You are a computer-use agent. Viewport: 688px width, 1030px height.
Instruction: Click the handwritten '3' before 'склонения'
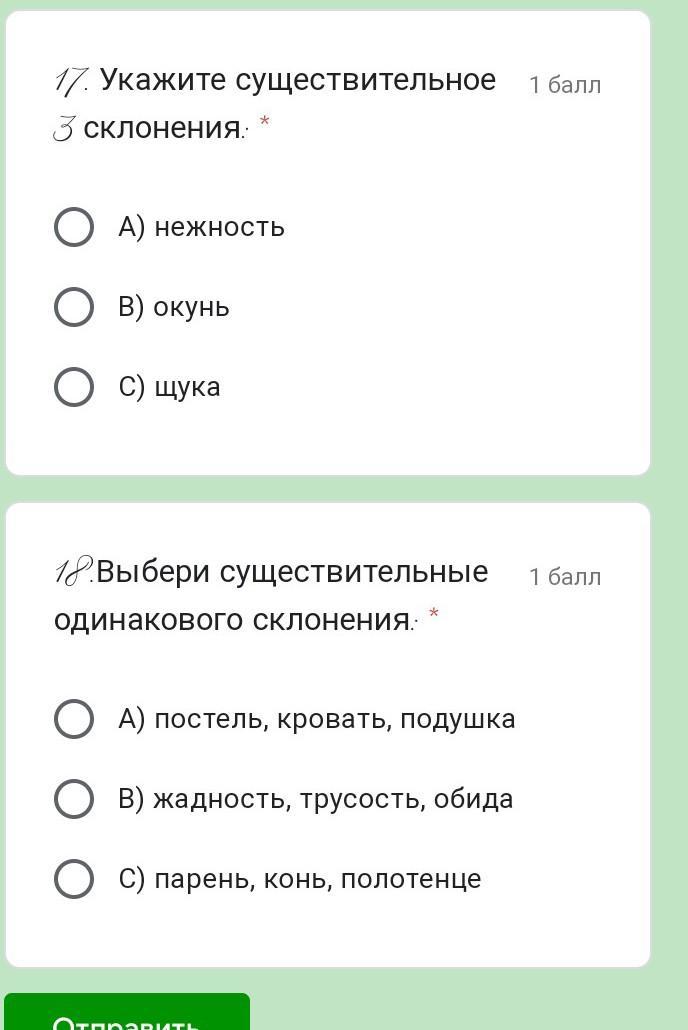(63, 130)
